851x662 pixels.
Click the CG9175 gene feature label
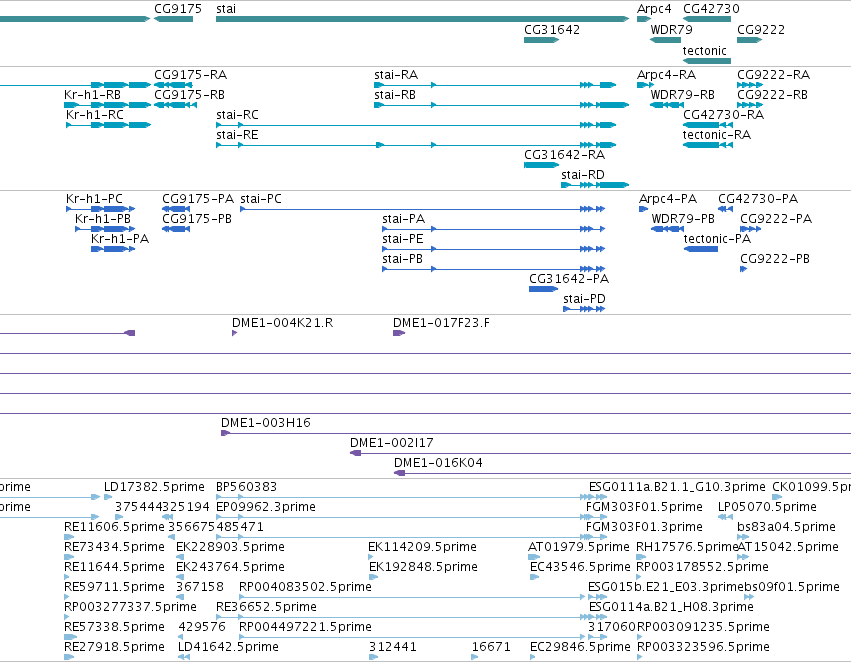178,9
